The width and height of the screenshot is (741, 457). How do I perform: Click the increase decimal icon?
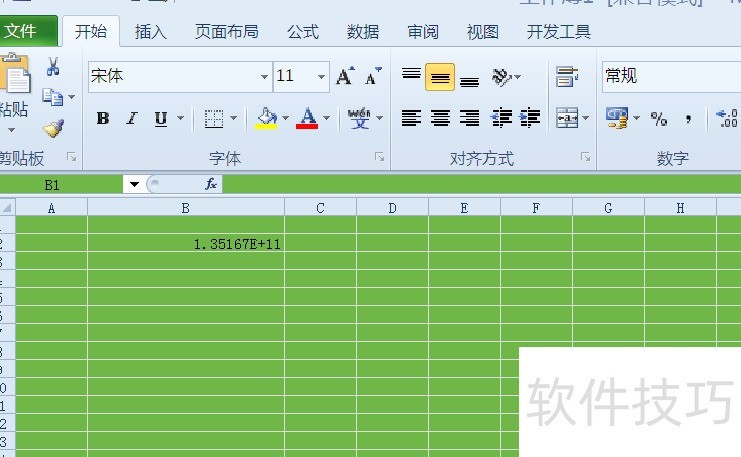click(x=727, y=118)
